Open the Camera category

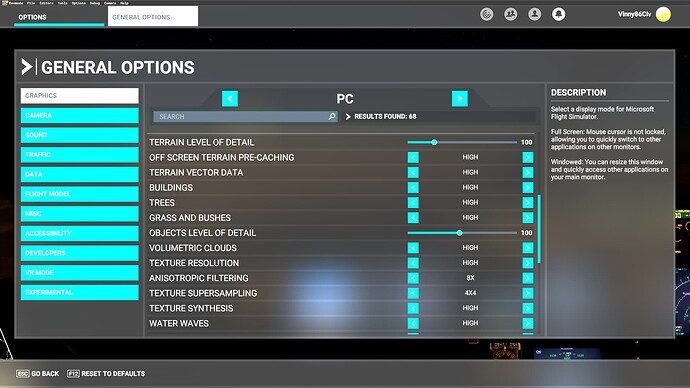tap(80, 115)
